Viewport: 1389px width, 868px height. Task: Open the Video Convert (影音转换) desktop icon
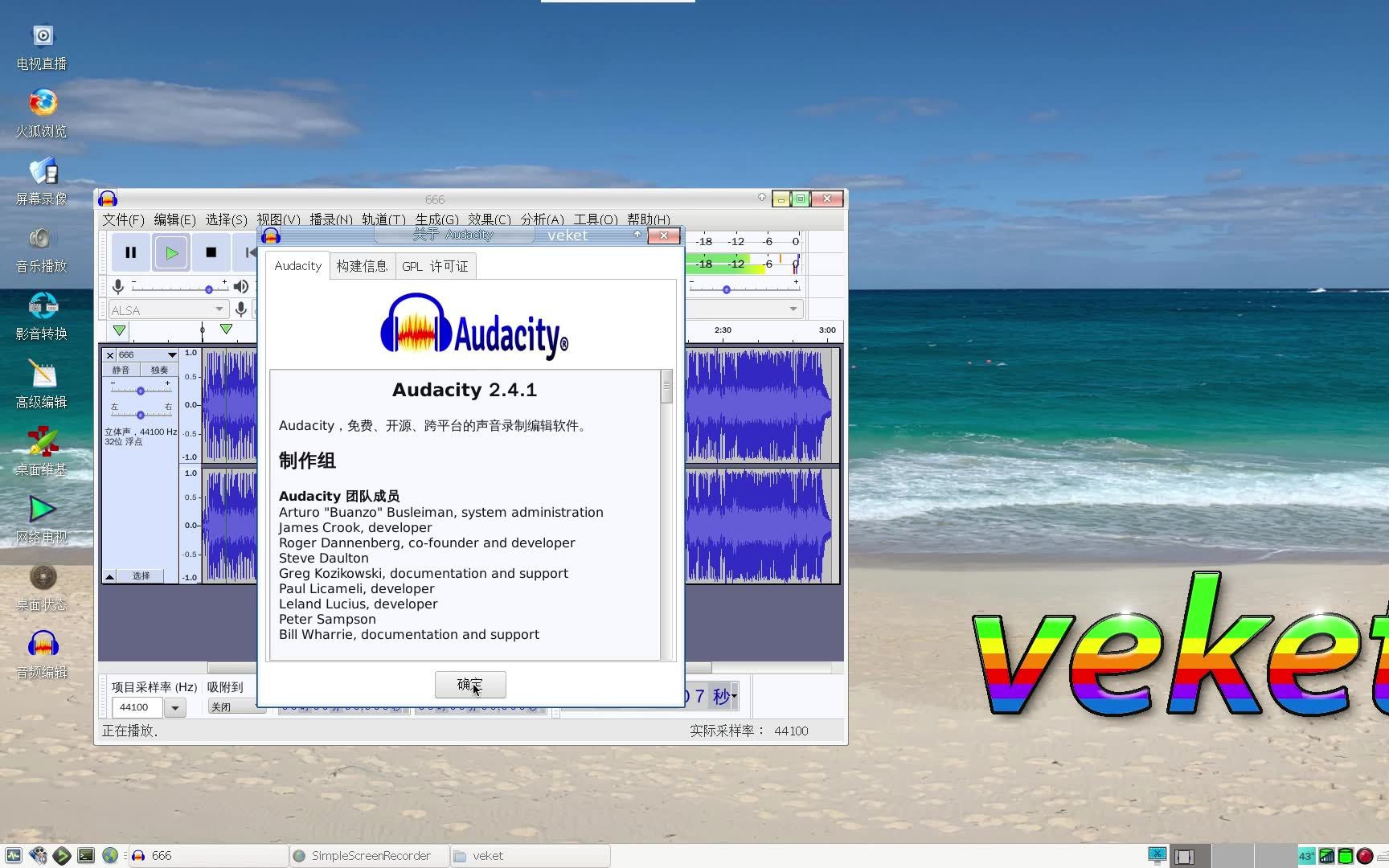click(x=43, y=317)
